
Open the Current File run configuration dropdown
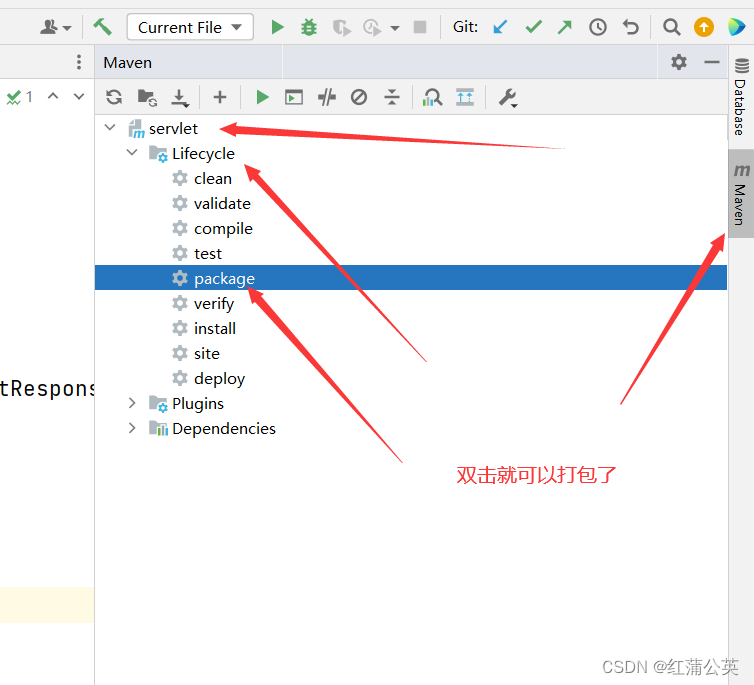(x=190, y=27)
